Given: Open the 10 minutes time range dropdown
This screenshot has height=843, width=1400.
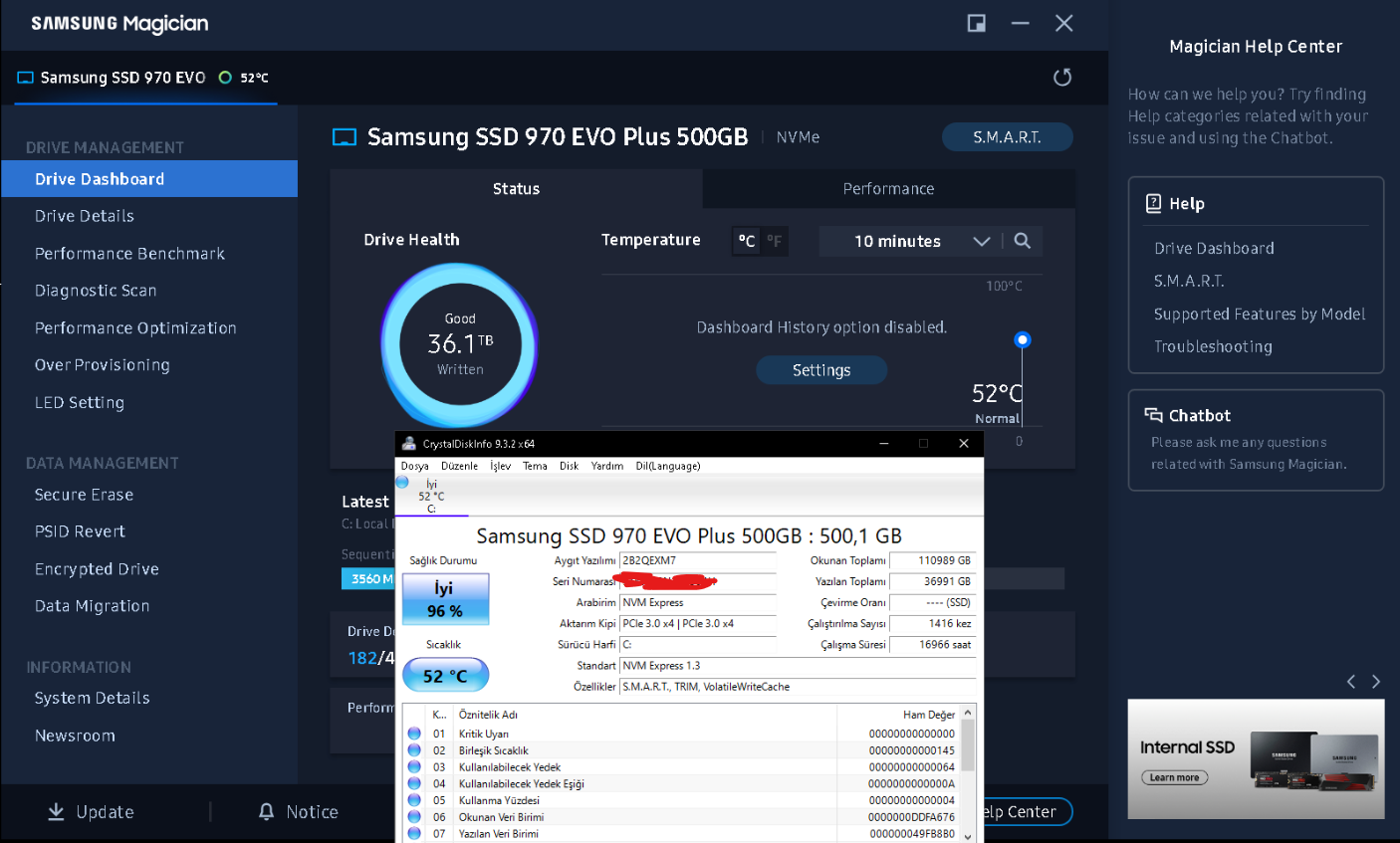Looking at the screenshot, I should [x=911, y=241].
